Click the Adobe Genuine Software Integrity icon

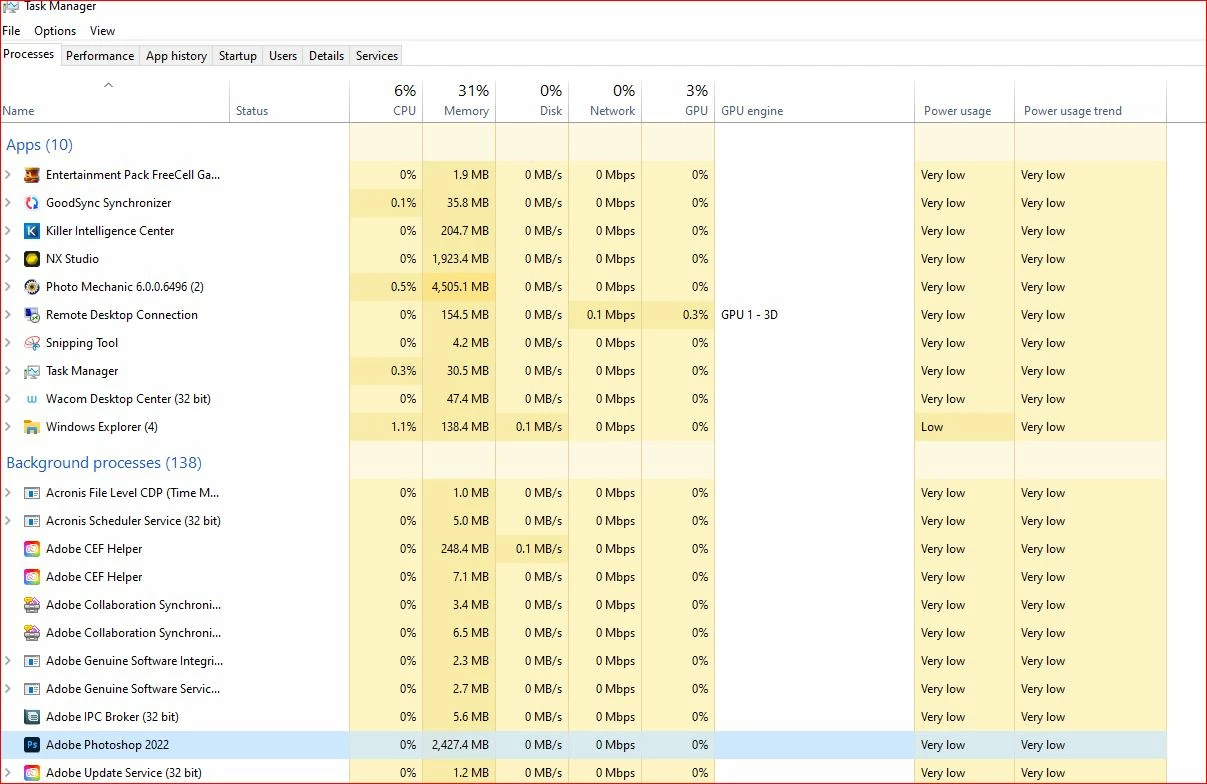(x=31, y=661)
